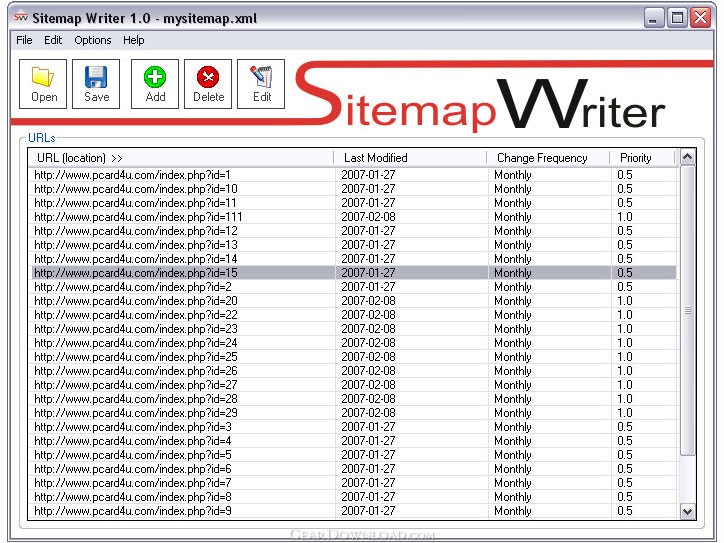The image size is (724, 543).
Task: Select row with URL index.php?id=4
Action: click(354, 441)
